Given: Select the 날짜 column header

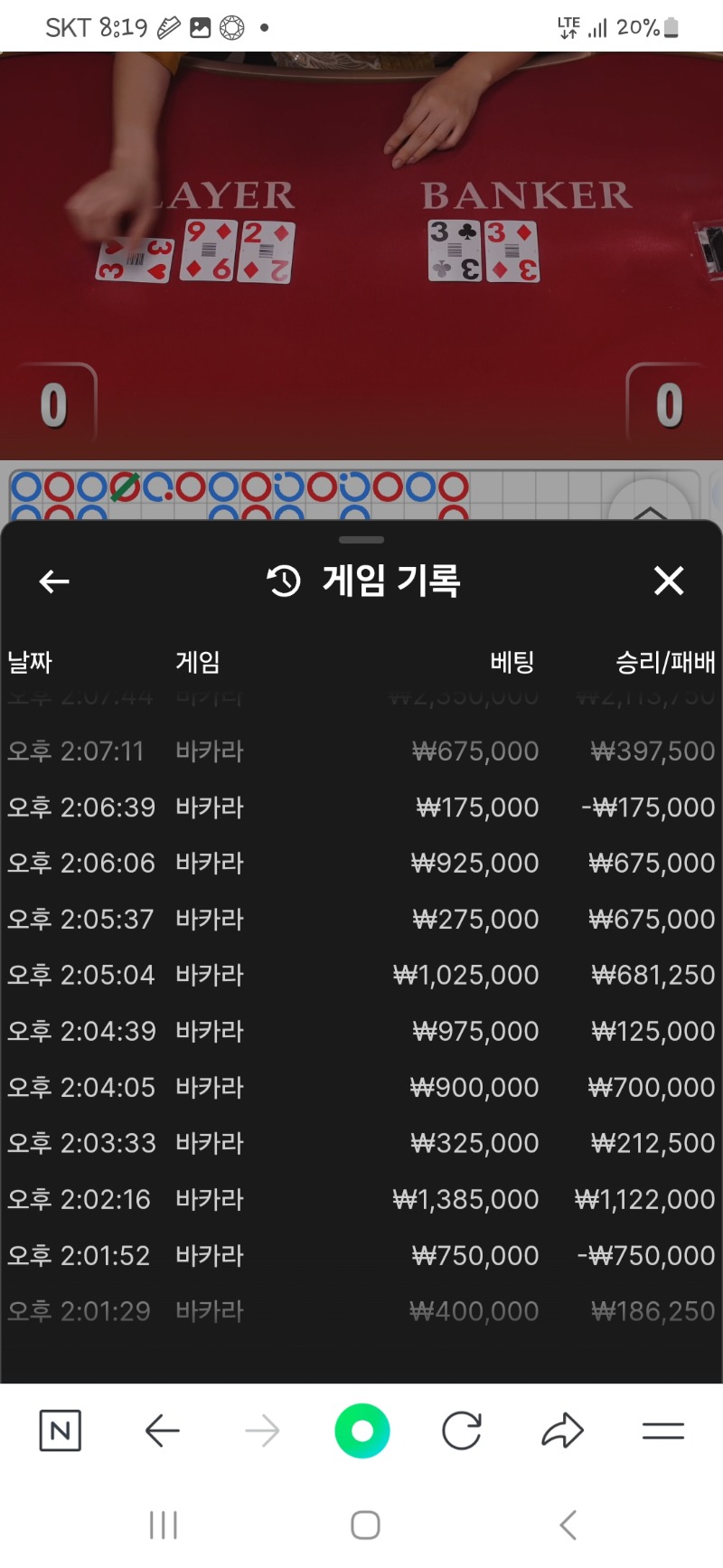Looking at the screenshot, I should 30,662.
